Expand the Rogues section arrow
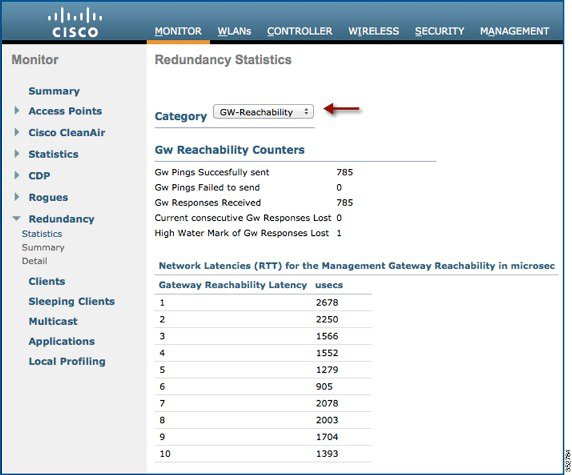 [17, 197]
